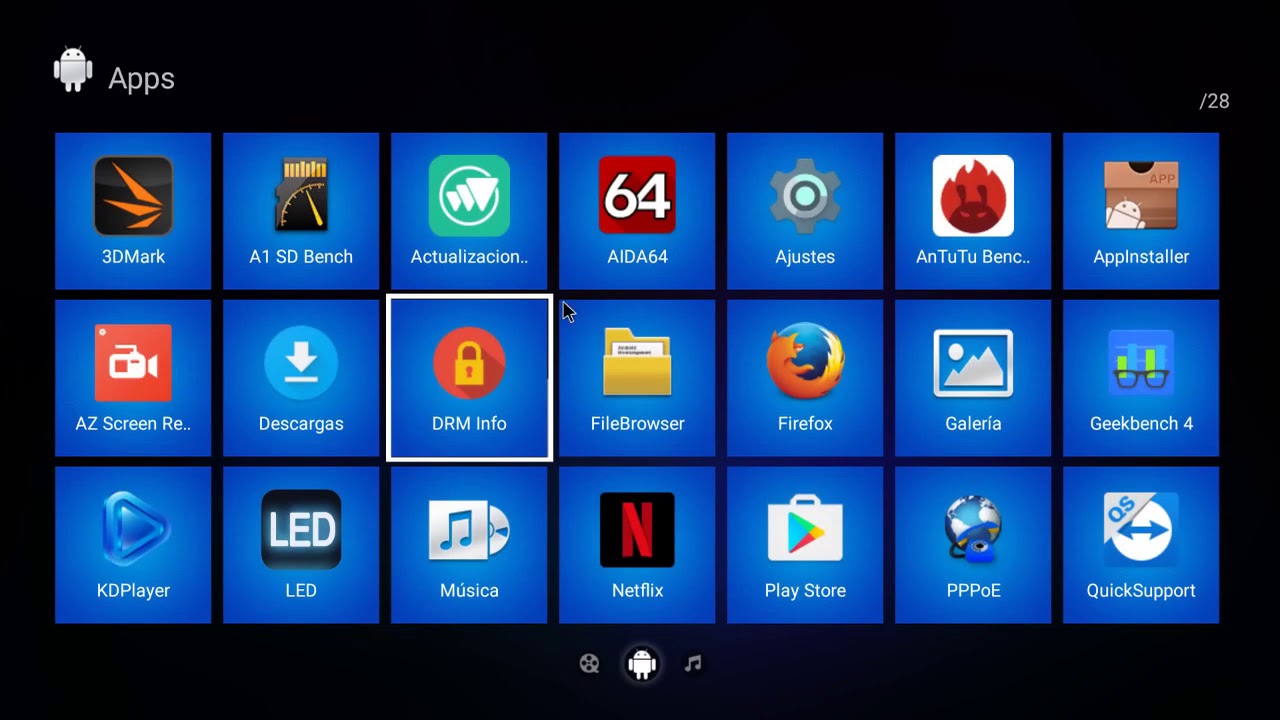Open the Actualizacion update app
The width and height of the screenshot is (1280, 720).
[469, 211]
